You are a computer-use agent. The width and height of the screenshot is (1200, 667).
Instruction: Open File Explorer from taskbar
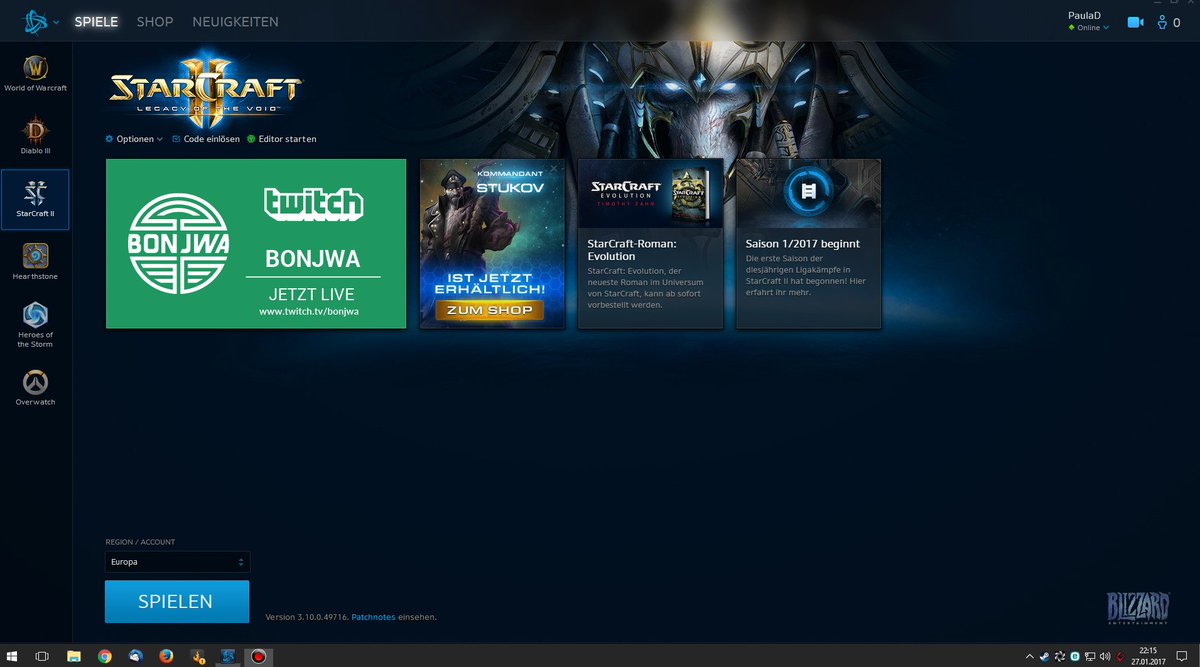[x=74, y=656]
